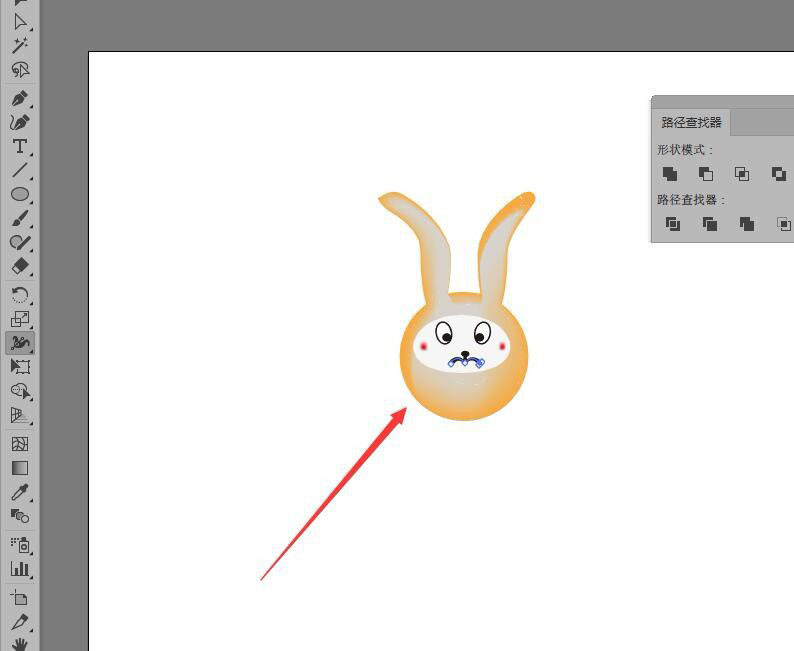Click the Divide pathfinder button
794x651 pixels.
click(672, 224)
